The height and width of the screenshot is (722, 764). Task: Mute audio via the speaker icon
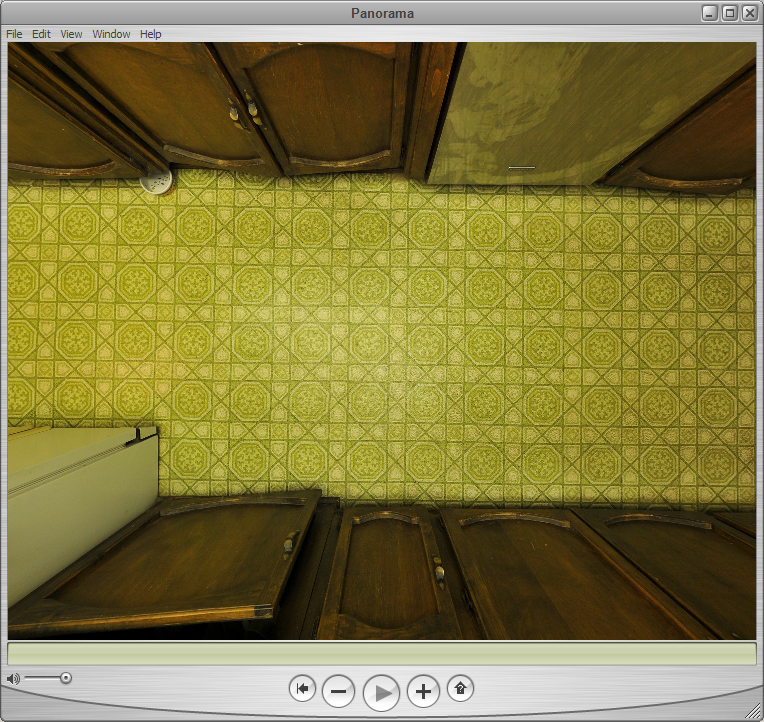click(x=13, y=679)
